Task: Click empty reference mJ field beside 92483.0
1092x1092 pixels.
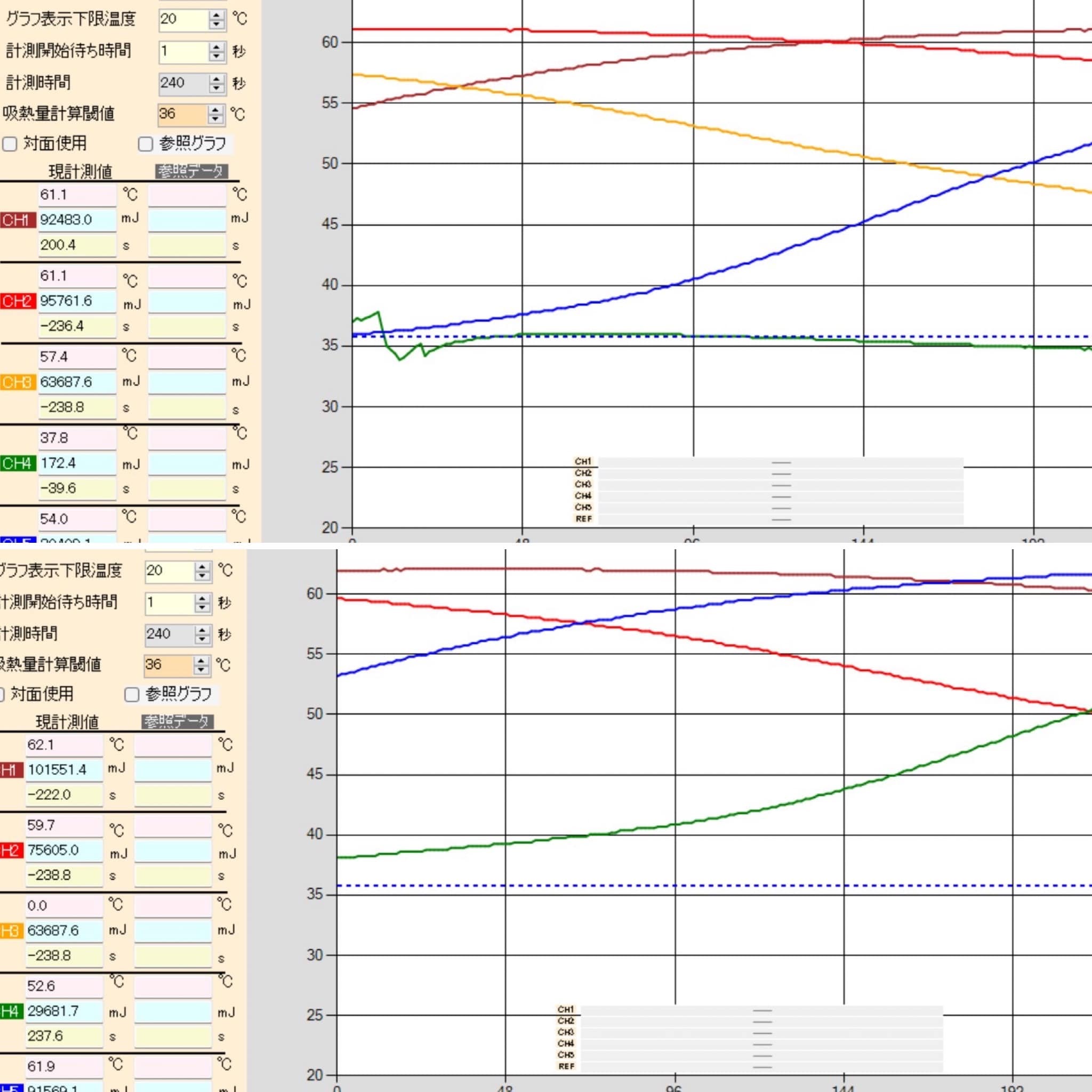Action: pyautogui.click(x=187, y=220)
